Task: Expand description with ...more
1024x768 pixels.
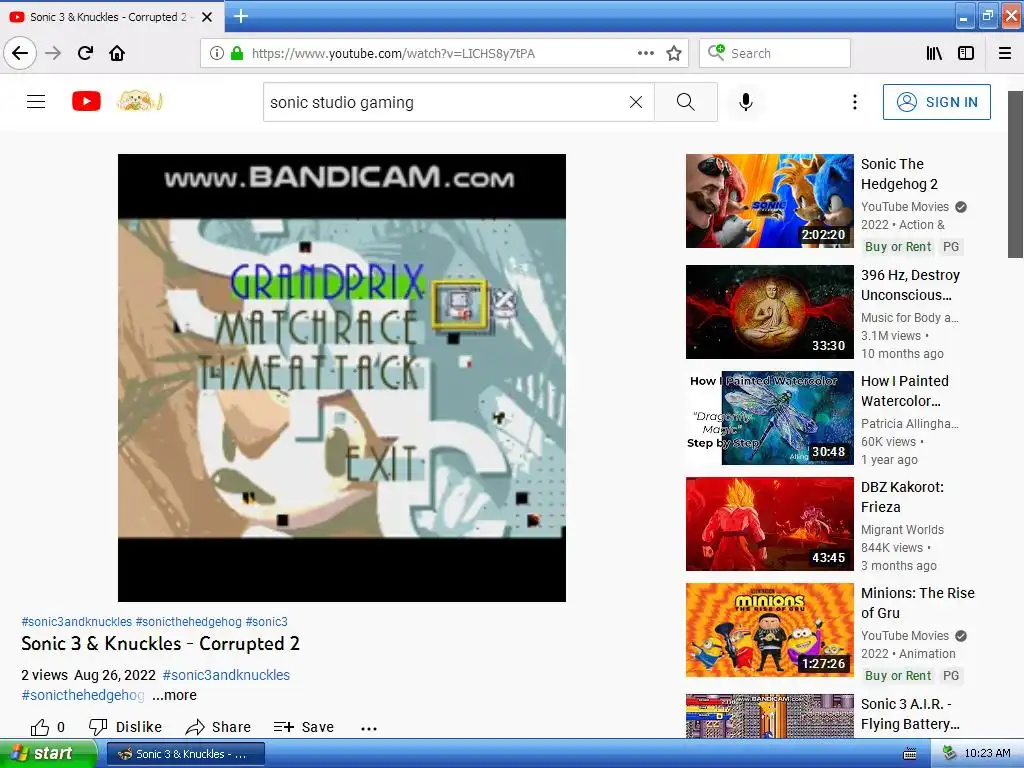Action: click(x=174, y=695)
